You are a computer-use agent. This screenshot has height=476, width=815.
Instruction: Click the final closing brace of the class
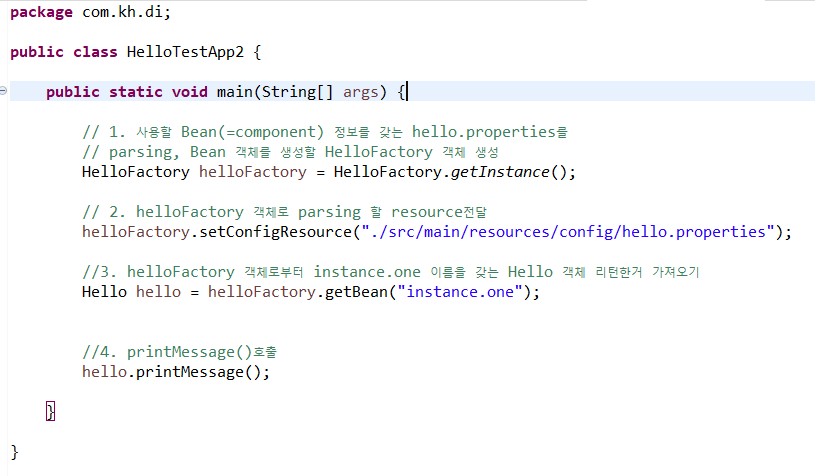(x=15, y=452)
